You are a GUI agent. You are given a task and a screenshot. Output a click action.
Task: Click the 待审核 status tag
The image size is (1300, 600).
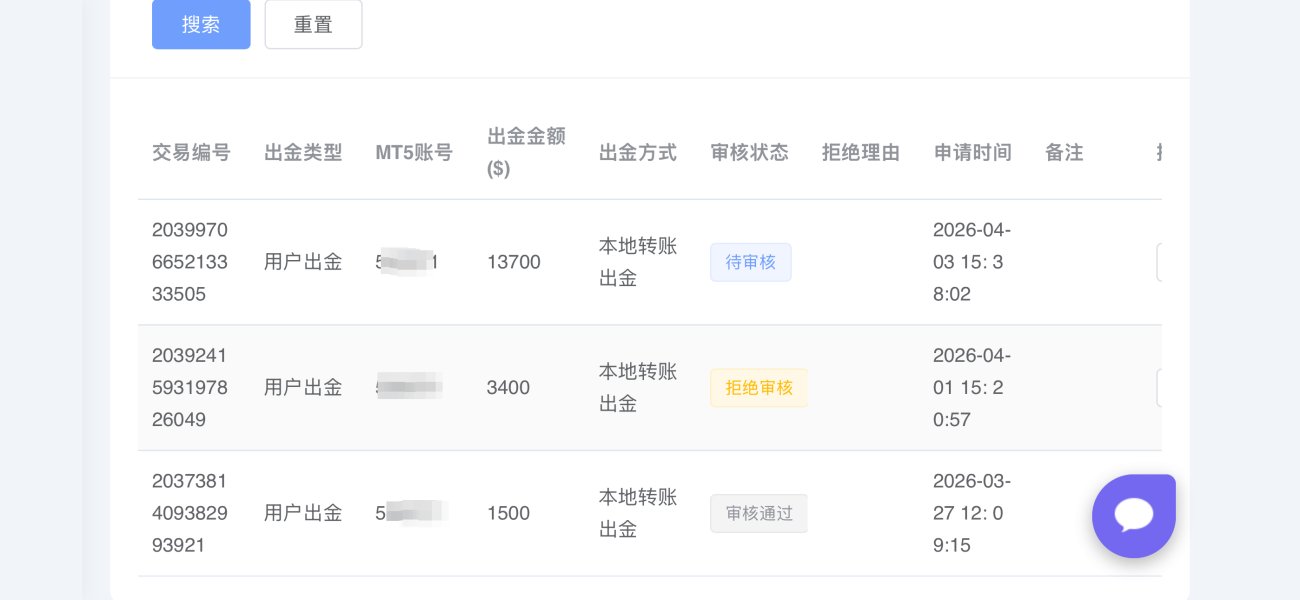[750, 262]
